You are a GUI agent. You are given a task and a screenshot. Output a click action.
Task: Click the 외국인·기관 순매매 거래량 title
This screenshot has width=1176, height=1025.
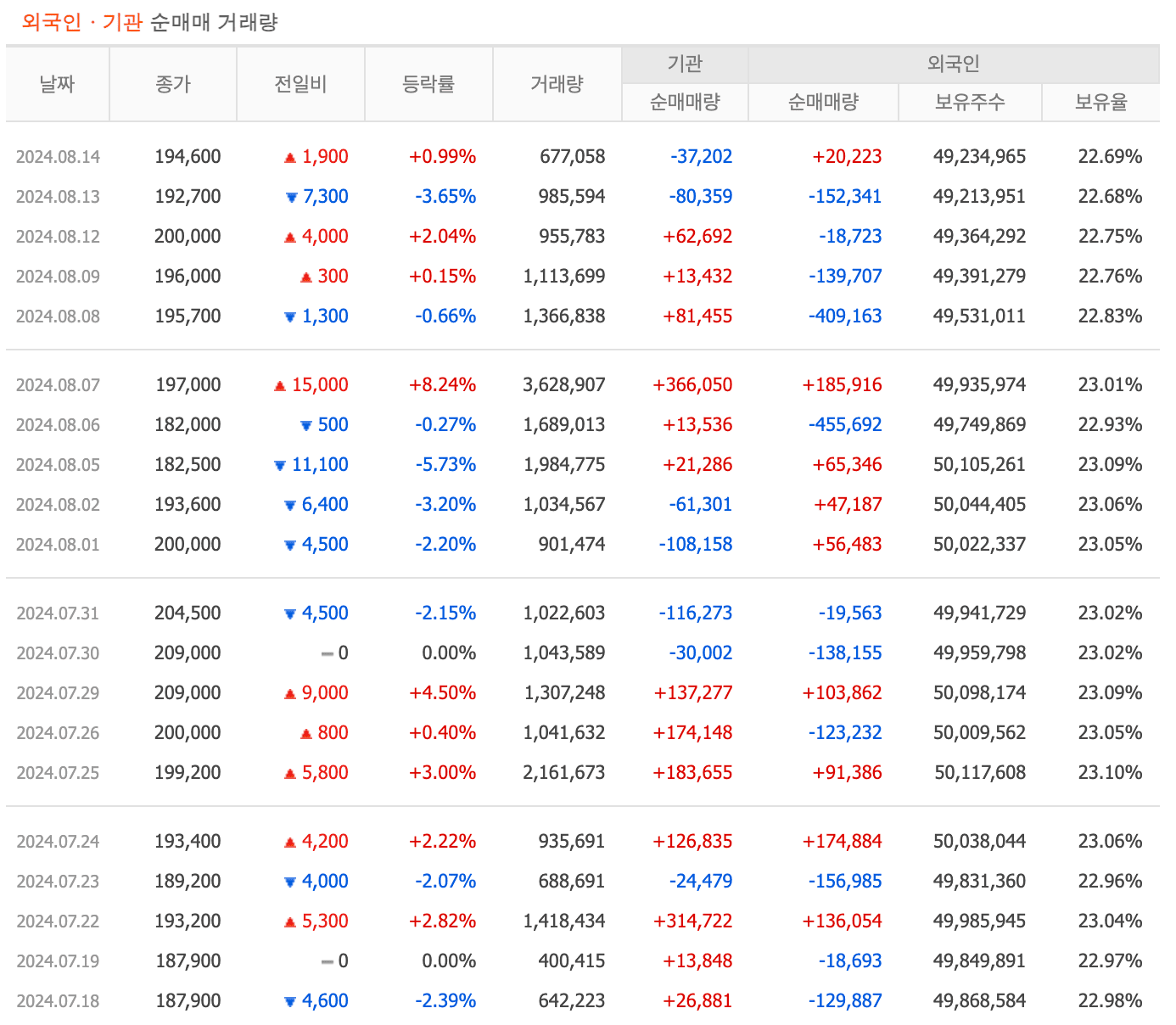[x=151, y=22]
